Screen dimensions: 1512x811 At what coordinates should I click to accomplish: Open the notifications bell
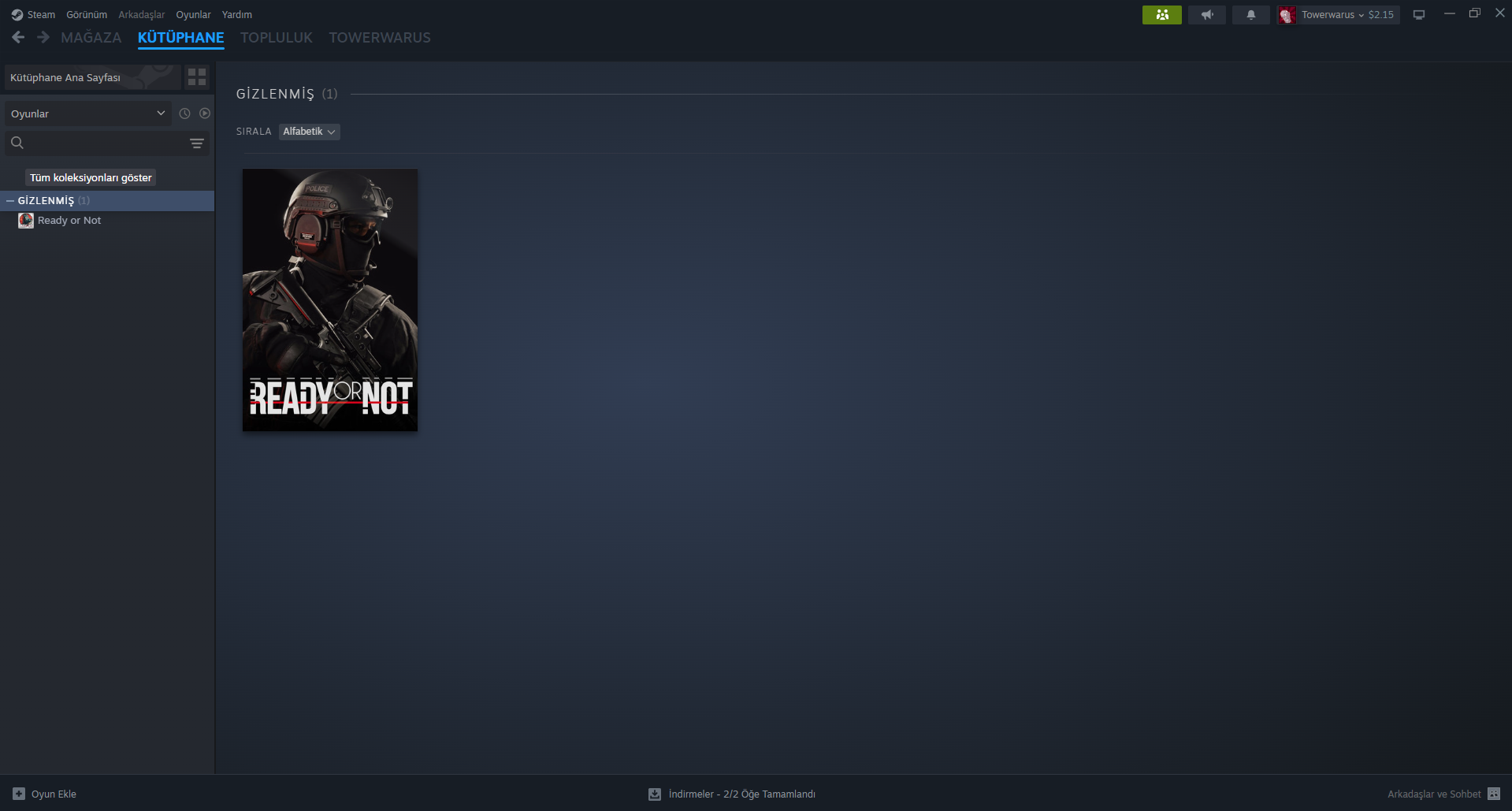tap(1251, 15)
